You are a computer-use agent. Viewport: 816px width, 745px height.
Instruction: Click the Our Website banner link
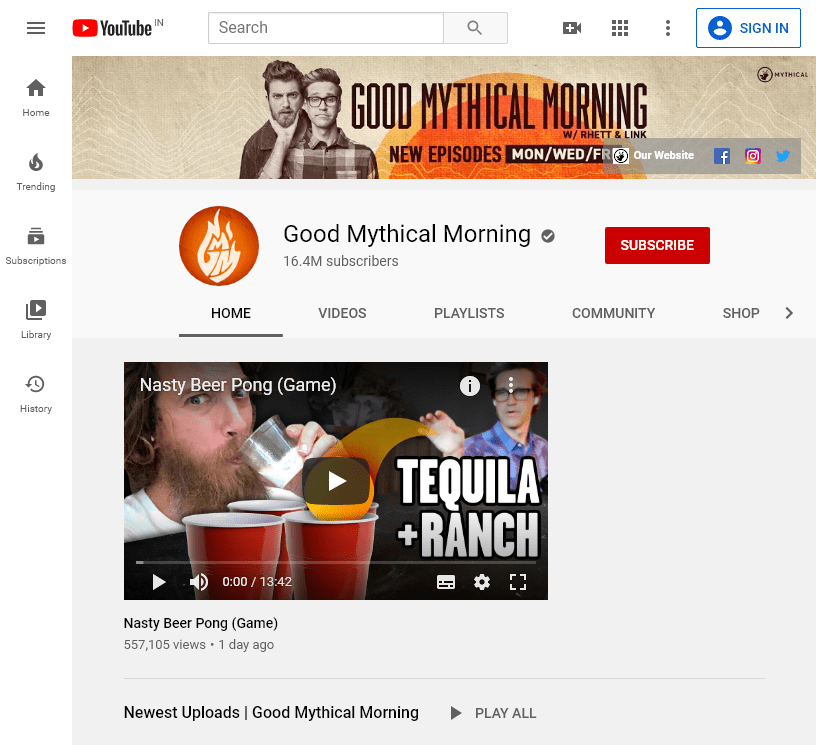(654, 156)
